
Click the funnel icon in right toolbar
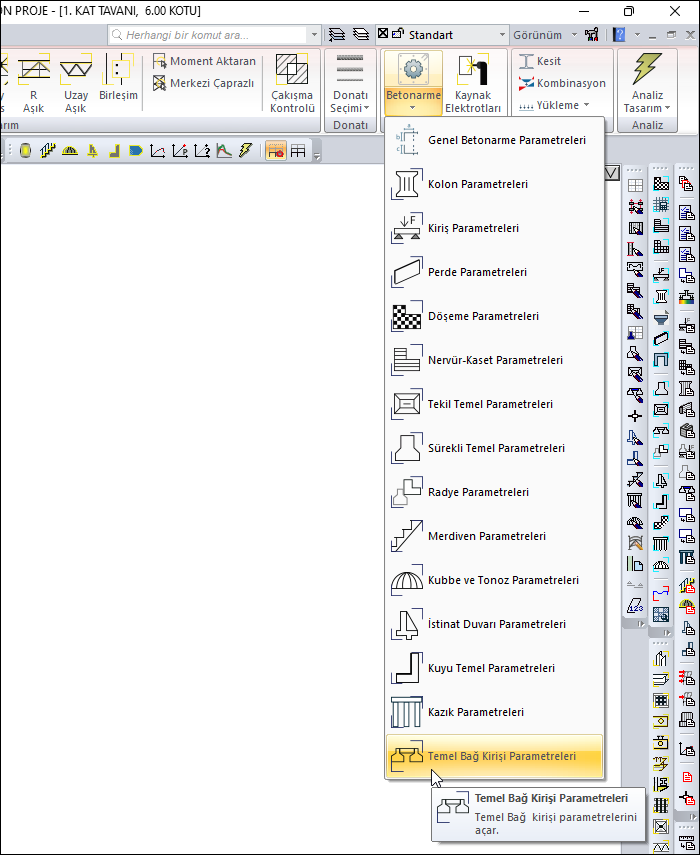pos(661,318)
